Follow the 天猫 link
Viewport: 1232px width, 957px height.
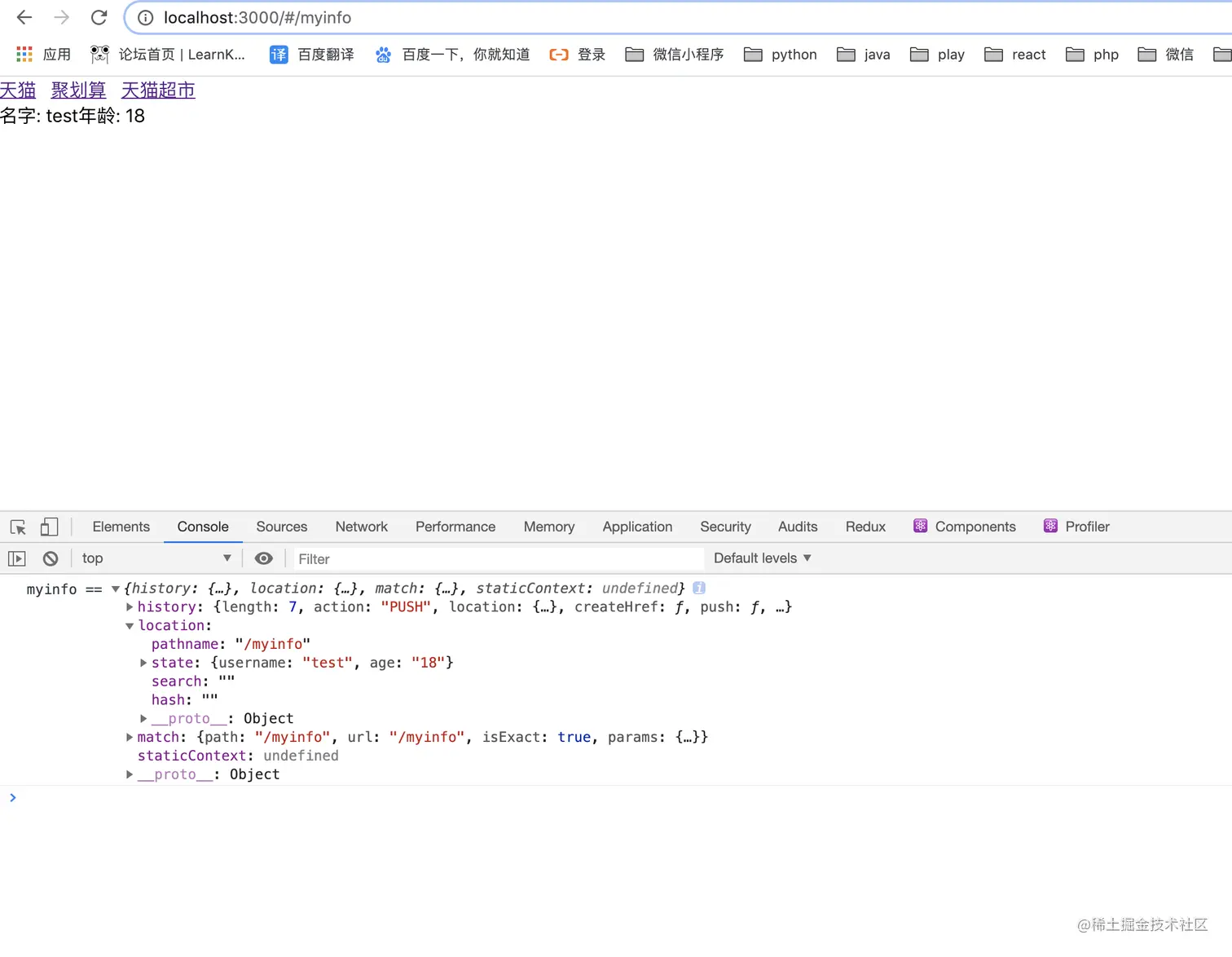coord(18,90)
